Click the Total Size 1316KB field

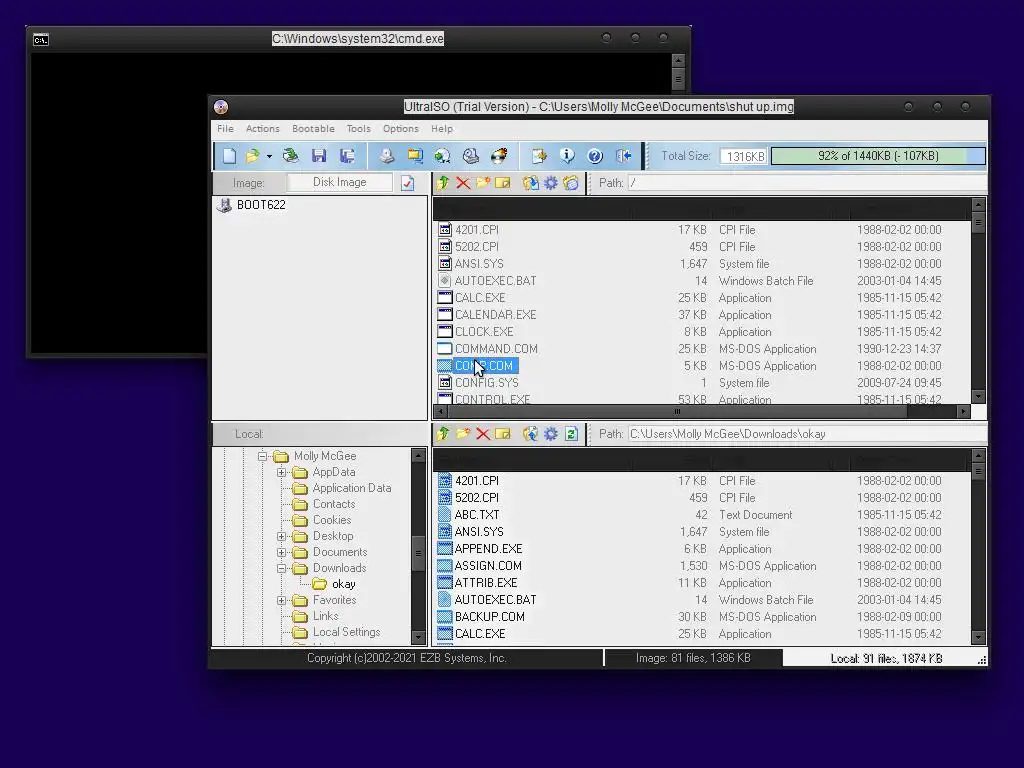[x=744, y=156]
